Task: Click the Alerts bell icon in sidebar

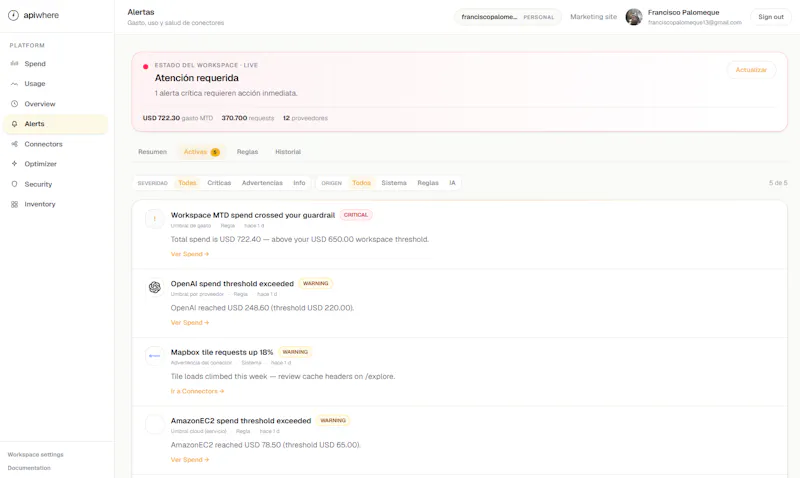Action: click(x=14, y=124)
